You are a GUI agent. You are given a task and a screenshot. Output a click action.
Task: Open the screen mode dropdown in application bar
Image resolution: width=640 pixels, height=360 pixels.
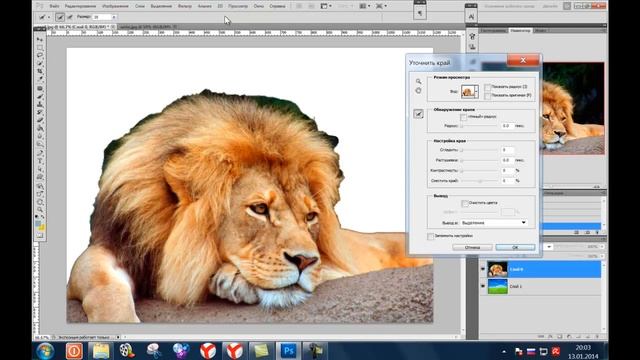pos(381,6)
